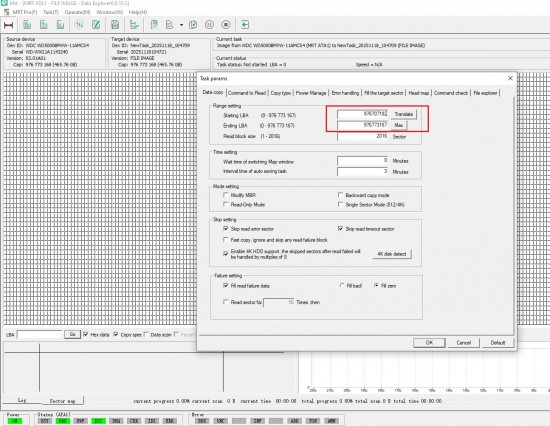Click the file tree structure toolbar icon
550x426 pixels.
(134, 25)
